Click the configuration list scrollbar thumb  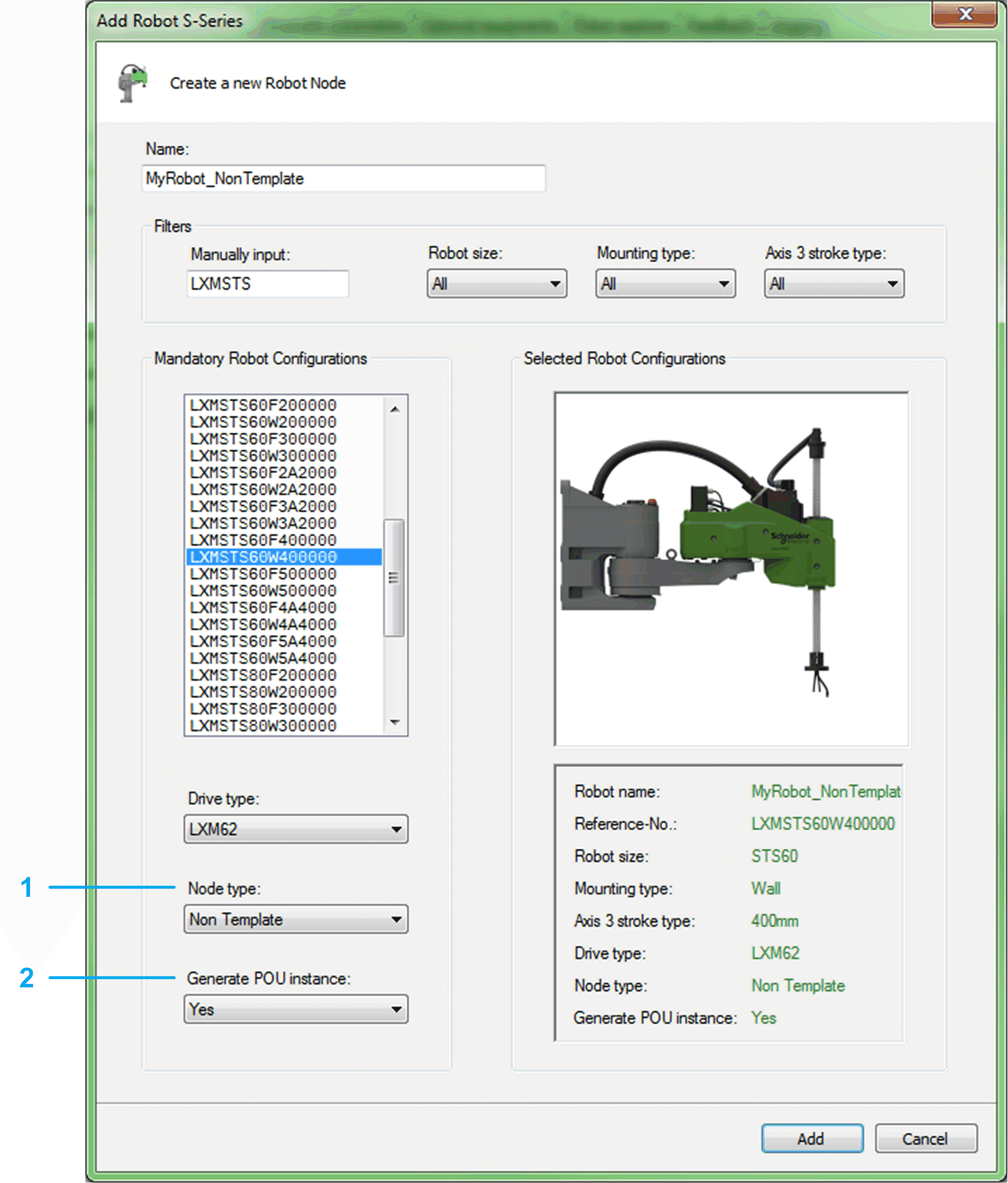(394, 577)
